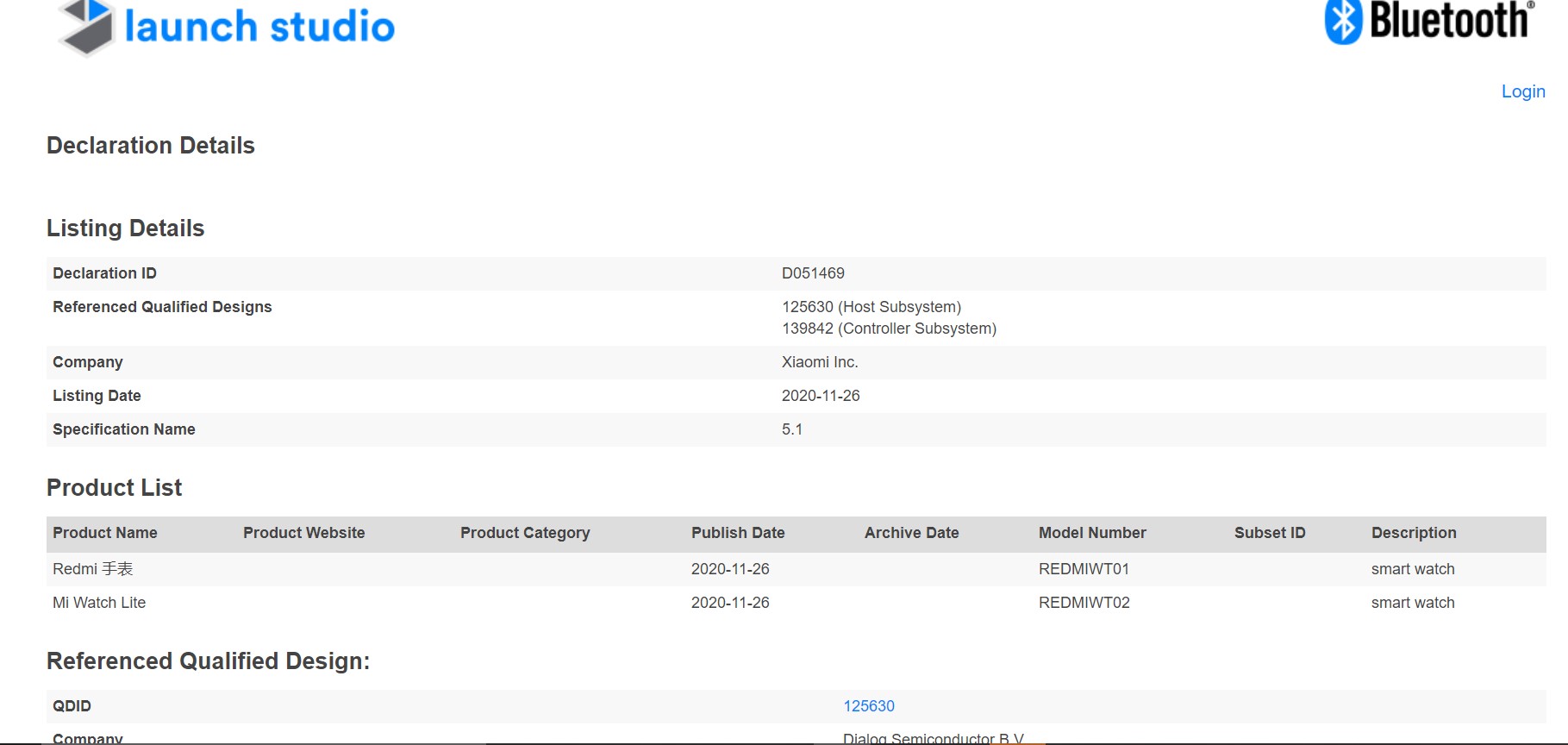Select the Product List heading
The height and width of the screenshot is (745, 1568).
[115, 488]
